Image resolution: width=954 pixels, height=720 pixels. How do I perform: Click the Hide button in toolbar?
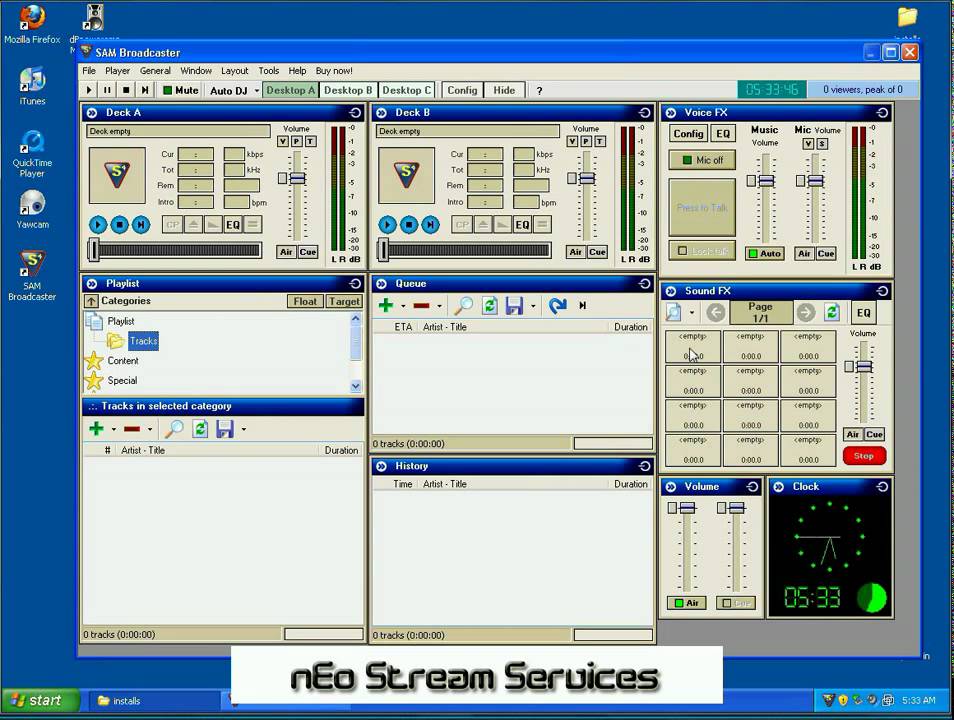pos(504,90)
